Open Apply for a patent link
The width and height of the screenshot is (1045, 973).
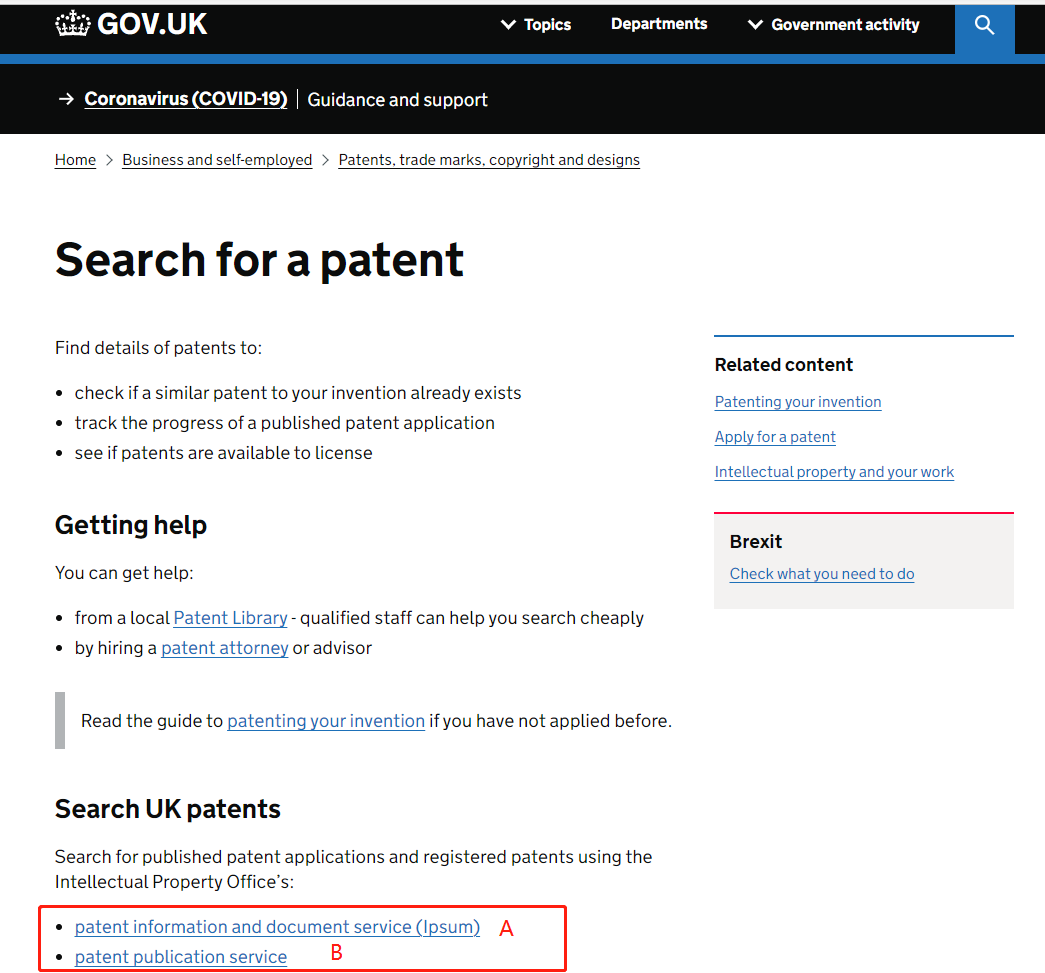click(x=775, y=437)
